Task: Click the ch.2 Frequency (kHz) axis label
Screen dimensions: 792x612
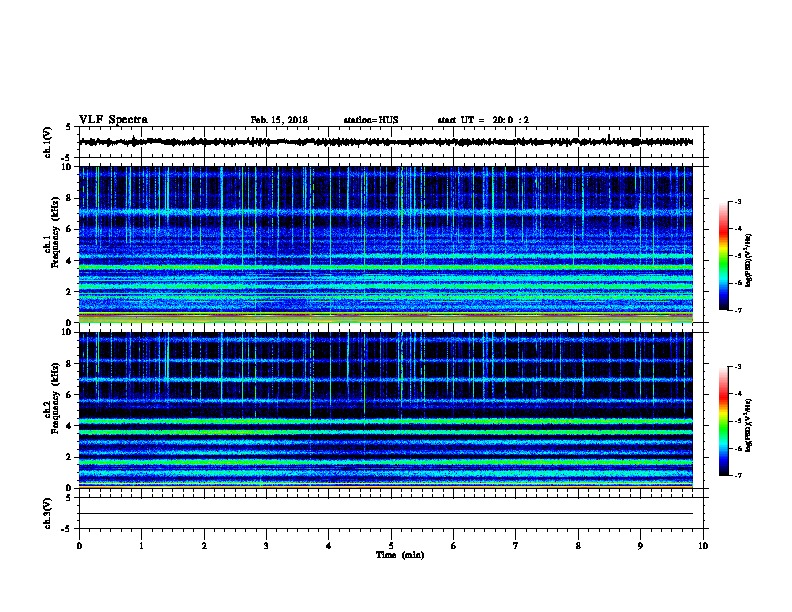Action: click(52, 398)
